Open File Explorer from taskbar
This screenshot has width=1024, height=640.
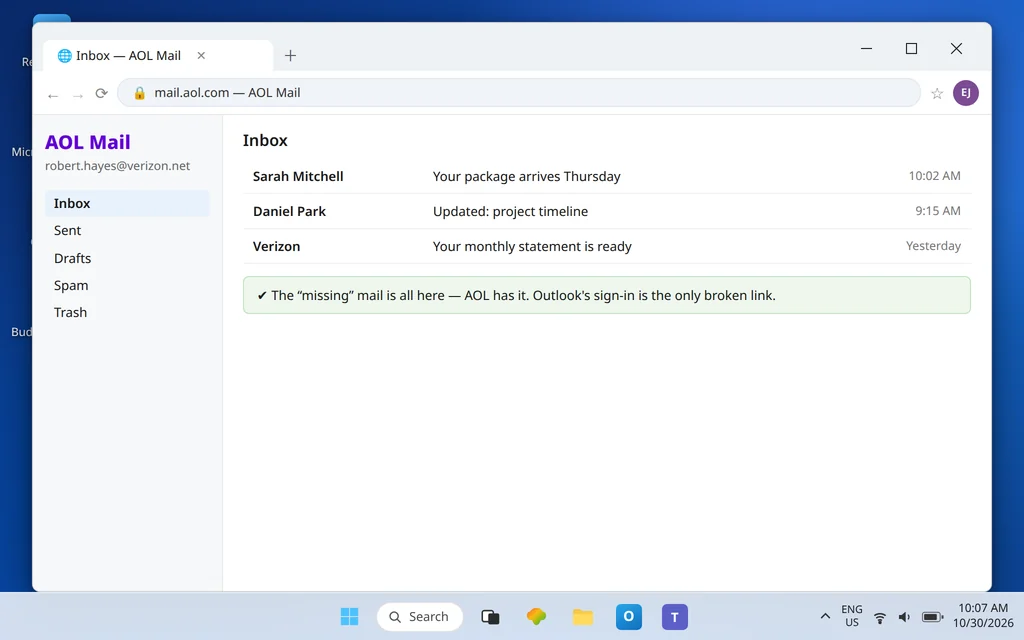pyautogui.click(x=583, y=616)
